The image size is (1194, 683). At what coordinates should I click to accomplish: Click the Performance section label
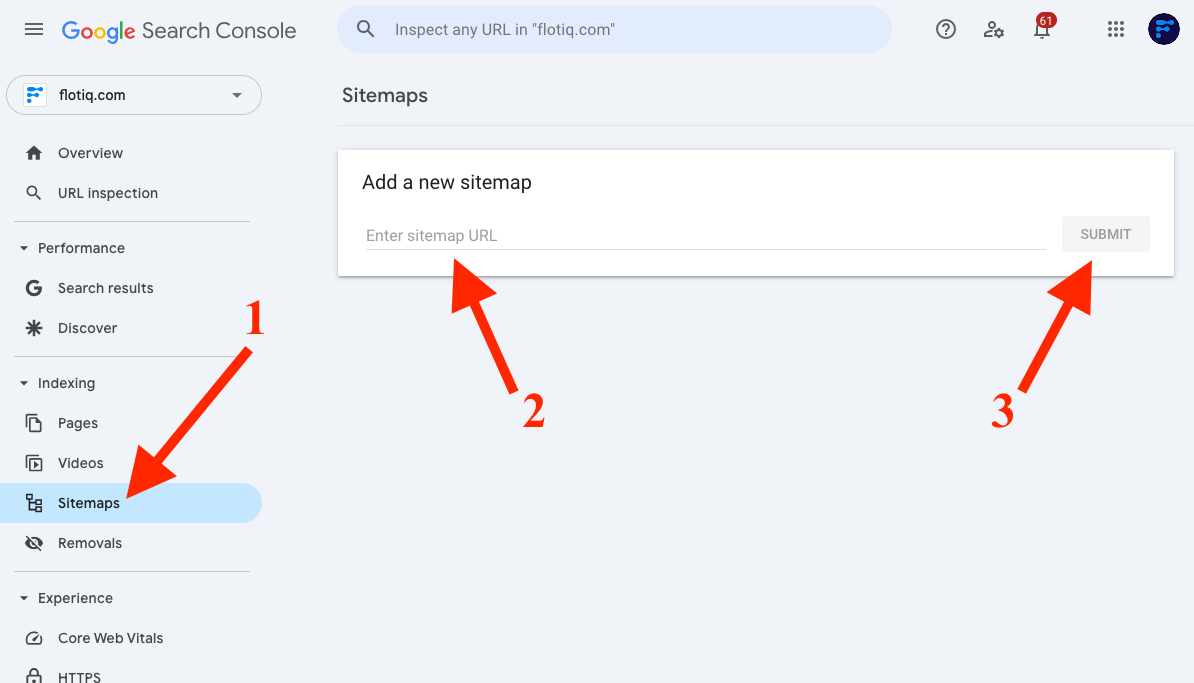click(x=81, y=248)
